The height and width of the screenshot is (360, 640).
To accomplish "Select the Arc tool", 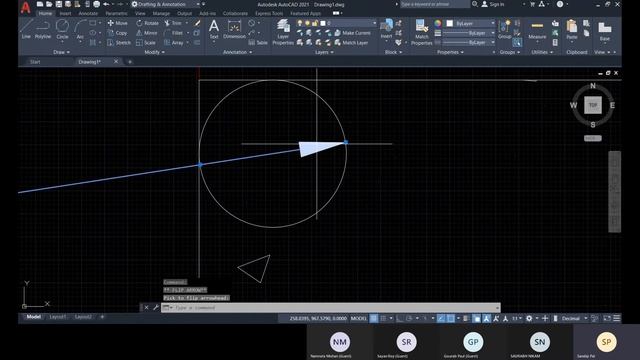I will 80,29.
